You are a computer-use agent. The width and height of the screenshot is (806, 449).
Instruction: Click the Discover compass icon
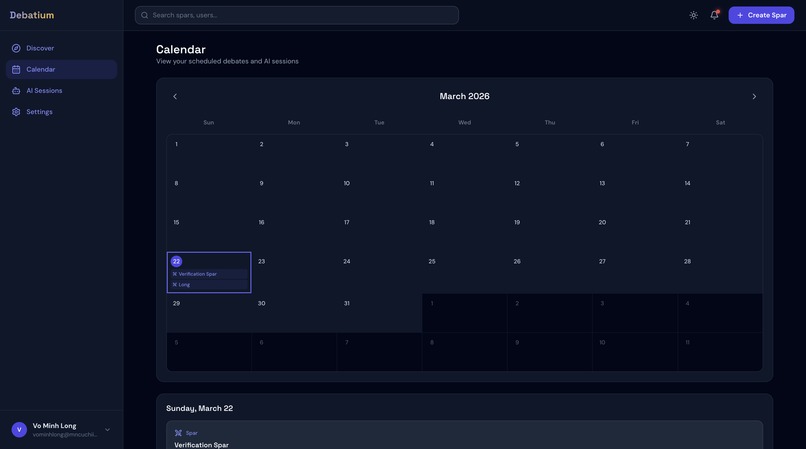pyautogui.click(x=16, y=48)
